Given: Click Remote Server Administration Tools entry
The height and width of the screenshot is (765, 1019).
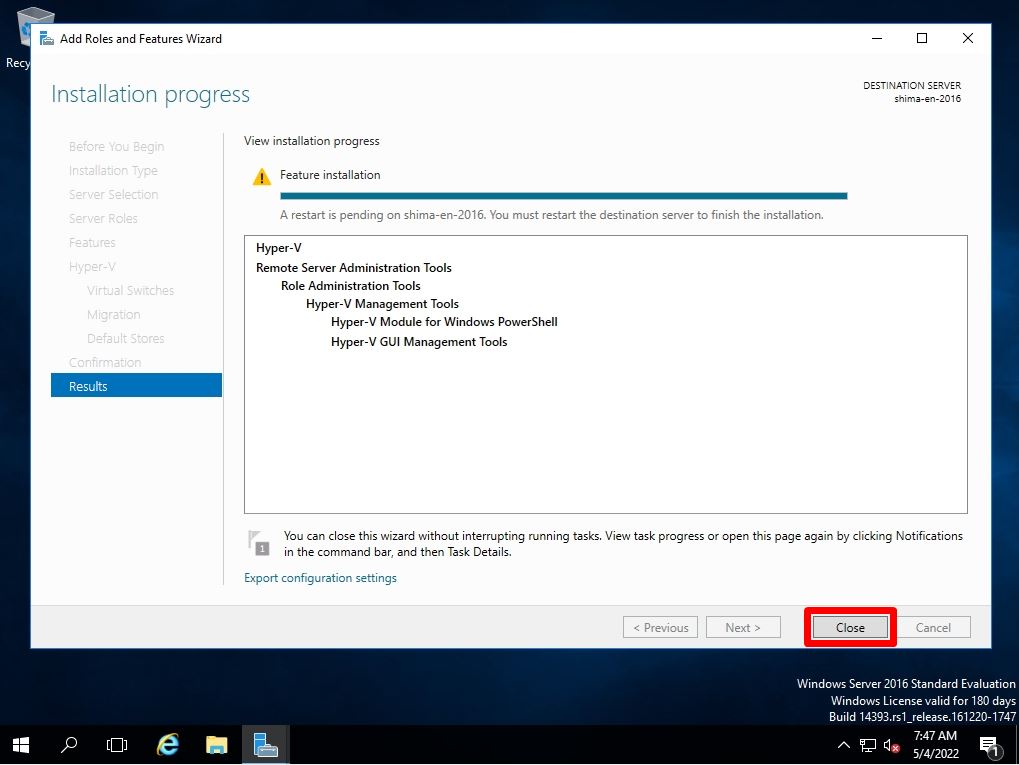Looking at the screenshot, I should [x=354, y=267].
